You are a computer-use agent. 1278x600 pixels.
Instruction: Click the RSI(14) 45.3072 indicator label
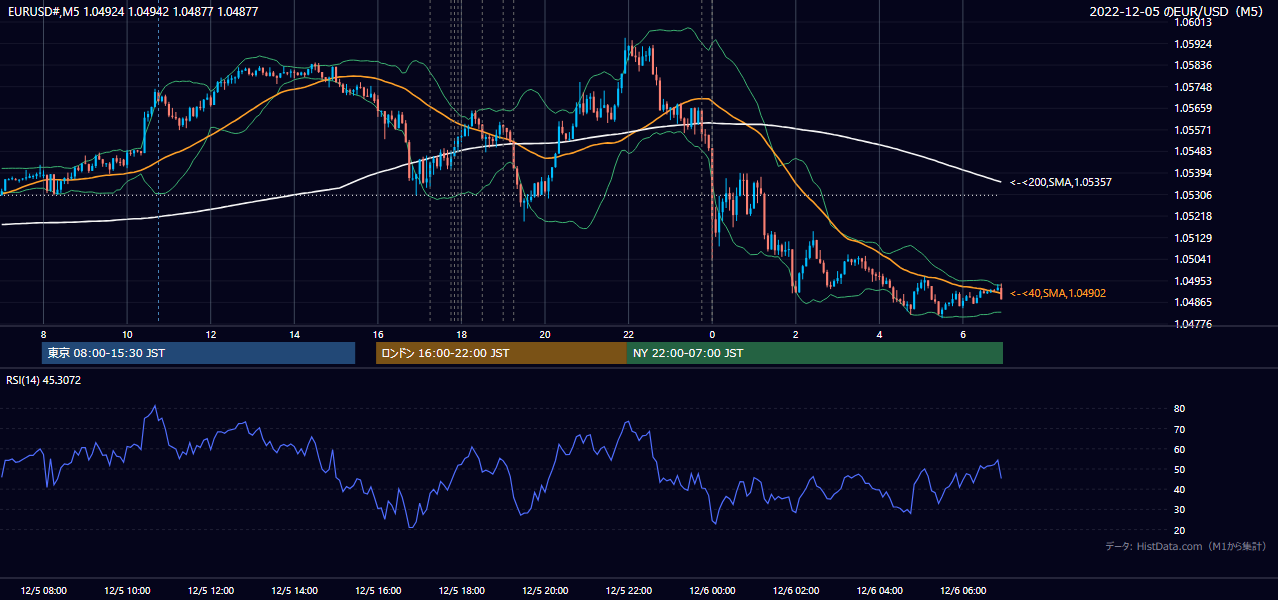[43, 380]
